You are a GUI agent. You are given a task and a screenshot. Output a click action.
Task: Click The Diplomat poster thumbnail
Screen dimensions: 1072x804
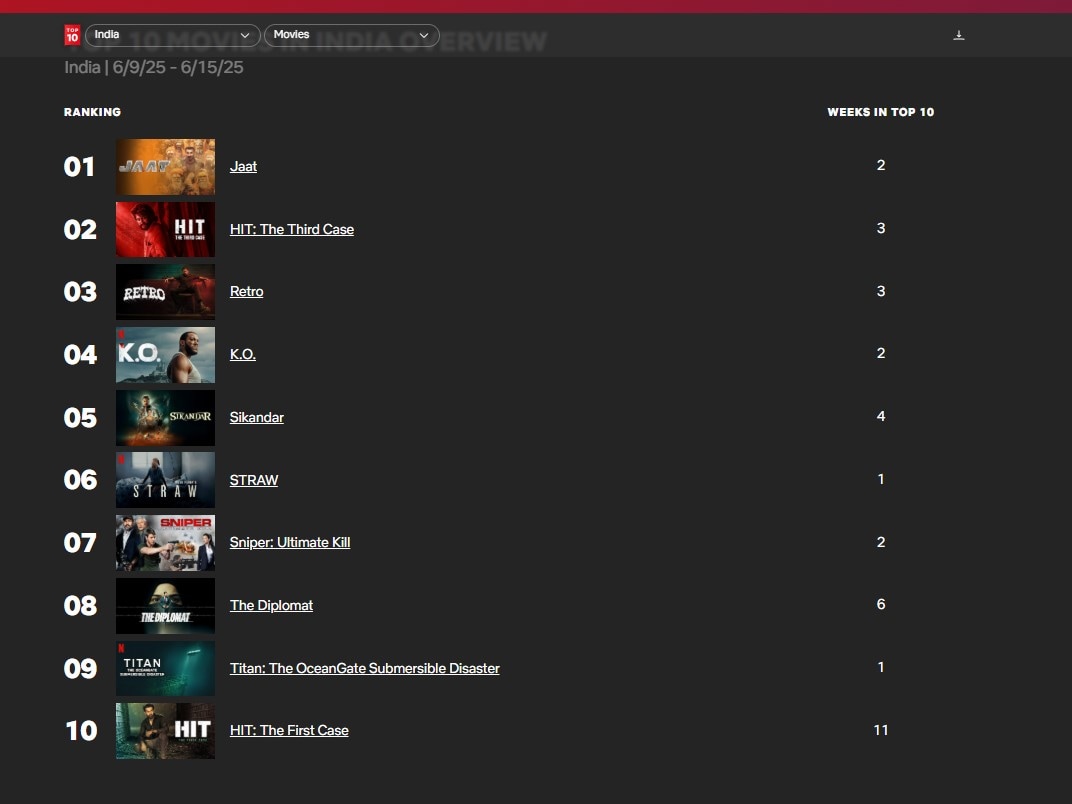[165, 606]
